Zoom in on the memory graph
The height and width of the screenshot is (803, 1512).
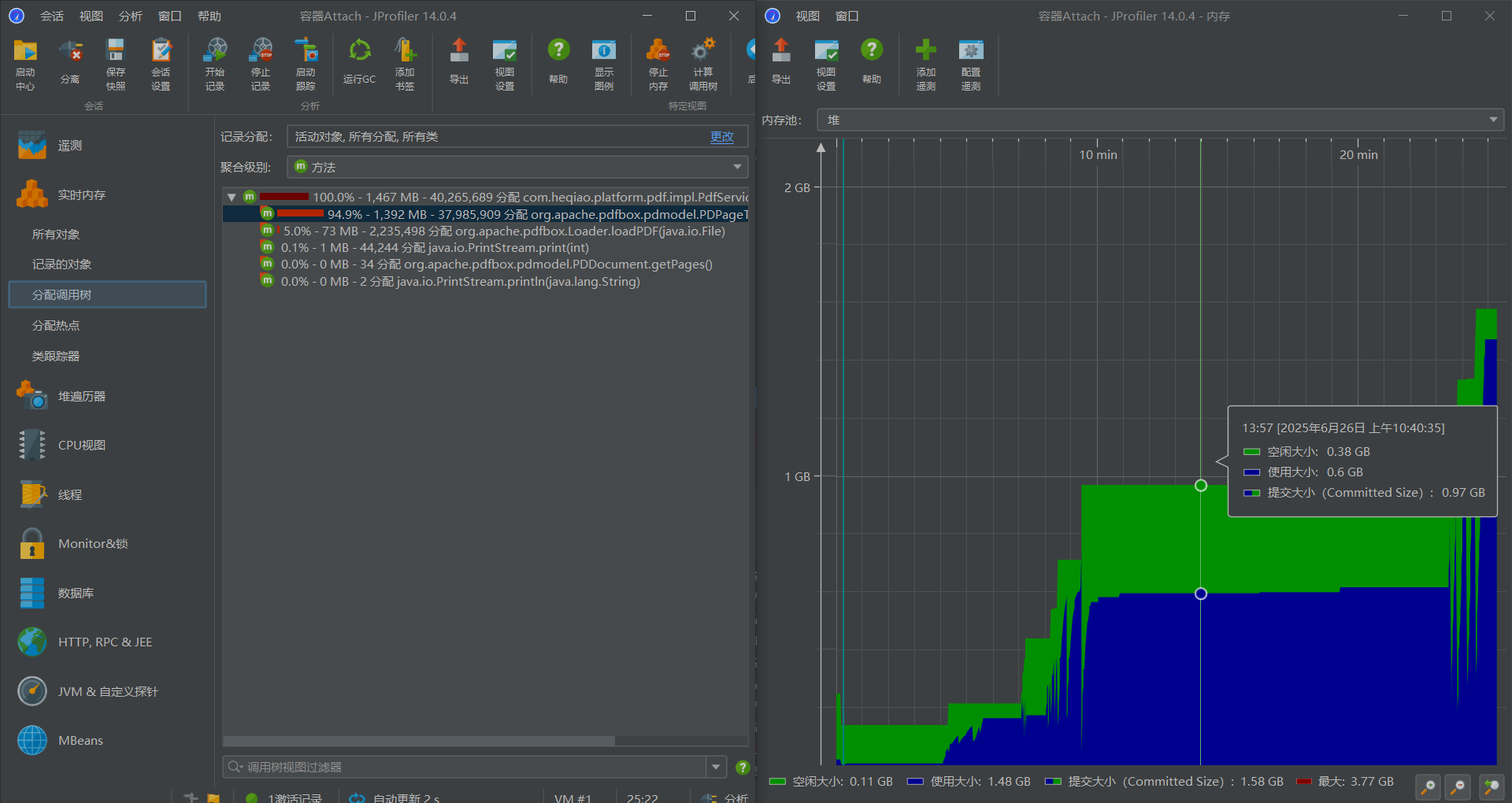pos(1428,786)
